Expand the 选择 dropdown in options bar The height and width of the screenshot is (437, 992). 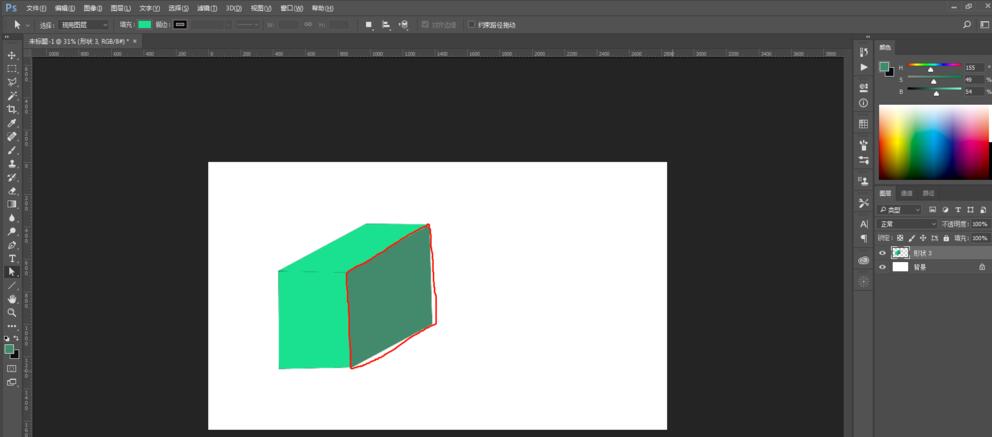click(x=84, y=24)
